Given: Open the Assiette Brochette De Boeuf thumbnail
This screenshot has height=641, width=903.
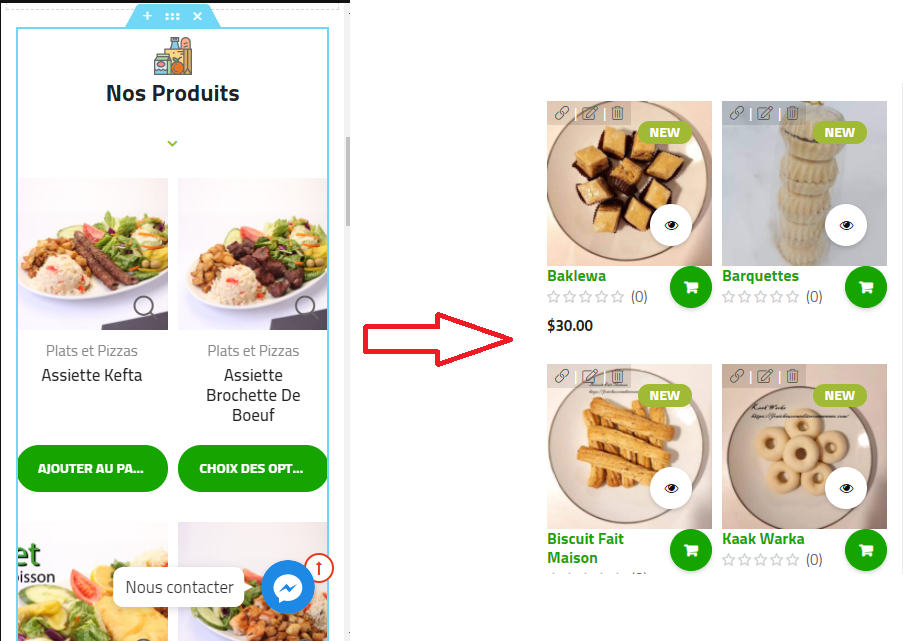Looking at the screenshot, I should (x=253, y=254).
